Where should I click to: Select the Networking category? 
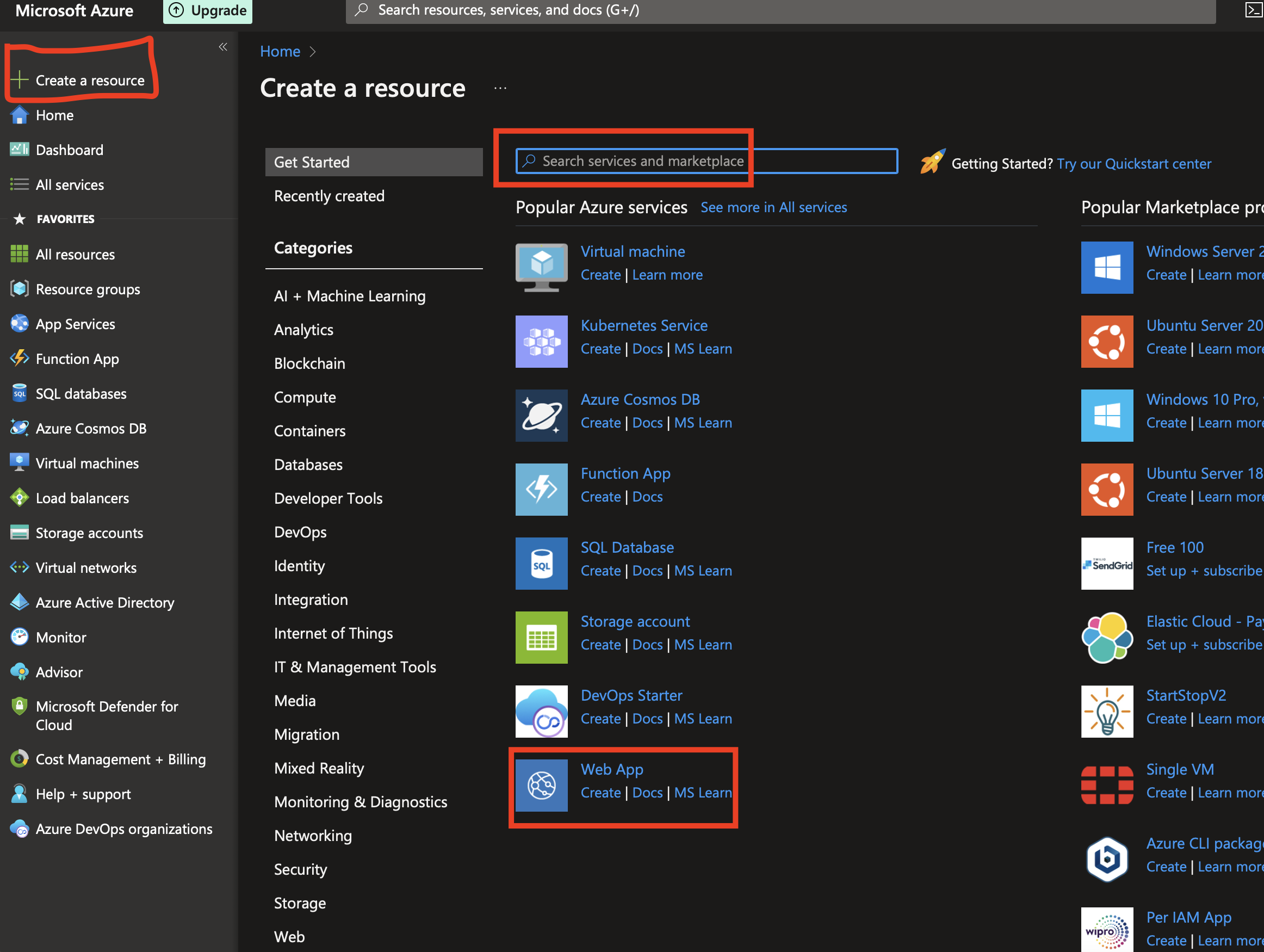pyautogui.click(x=313, y=836)
